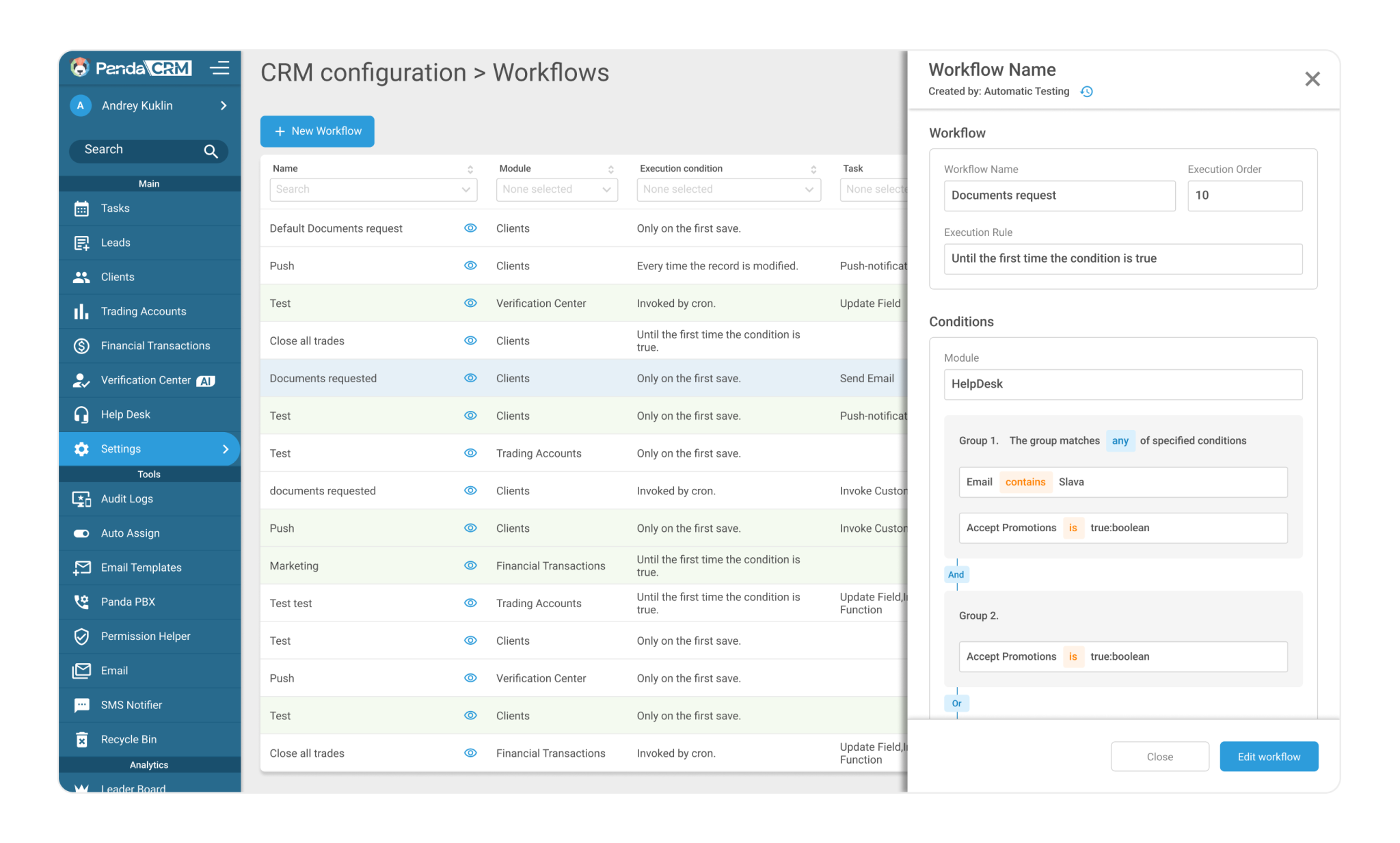Open the Tasks calendar icon
This screenshot has width=1400, height=843.
click(x=81, y=209)
